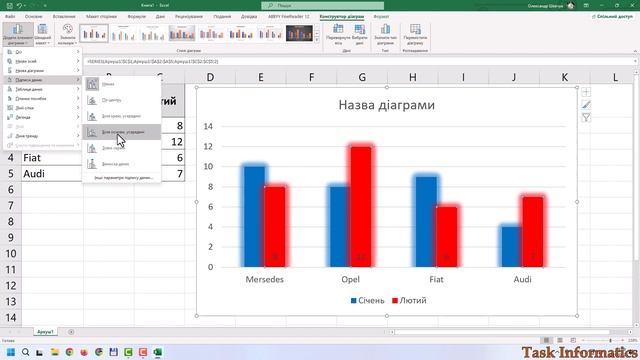
Task: Click the Select Data icon
Action: tap(360, 34)
